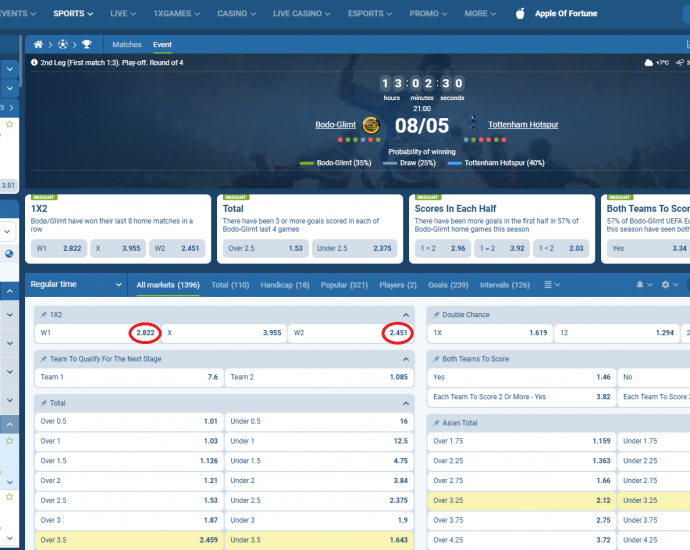
Task: Click globe icon in left sidebar
Action: (x=9, y=254)
